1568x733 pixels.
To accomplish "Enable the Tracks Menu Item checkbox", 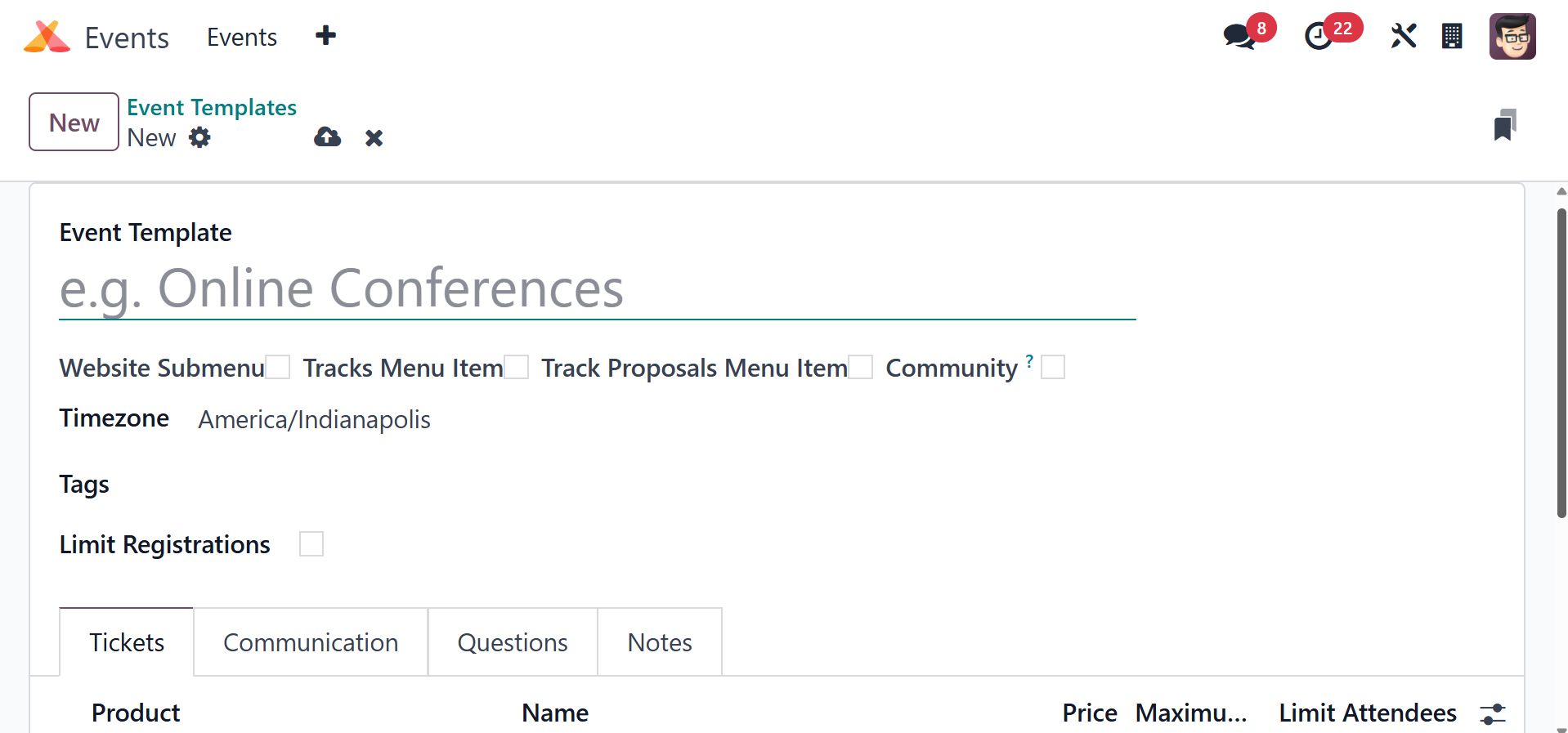I will pos(517,368).
